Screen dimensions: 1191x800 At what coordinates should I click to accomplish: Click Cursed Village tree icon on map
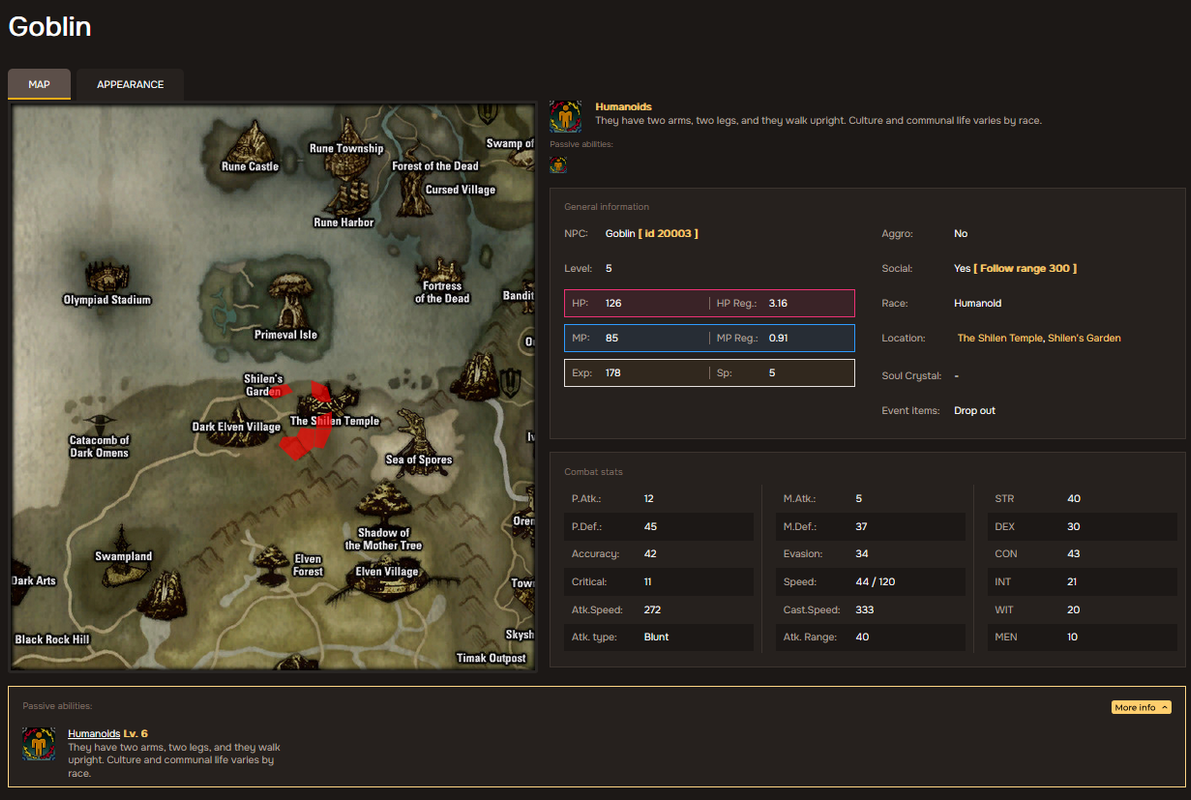point(413,194)
